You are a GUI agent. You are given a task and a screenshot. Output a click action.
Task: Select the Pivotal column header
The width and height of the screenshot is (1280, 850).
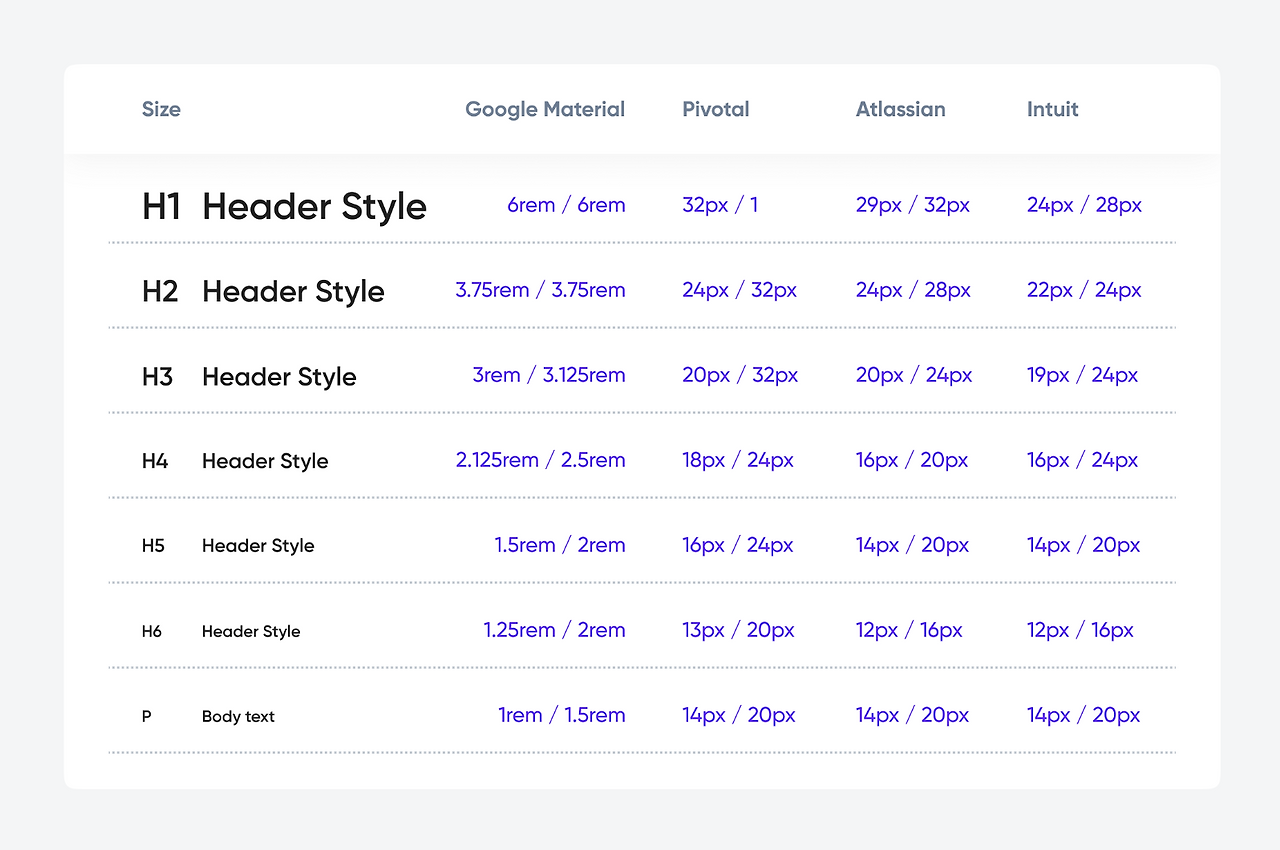(716, 109)
